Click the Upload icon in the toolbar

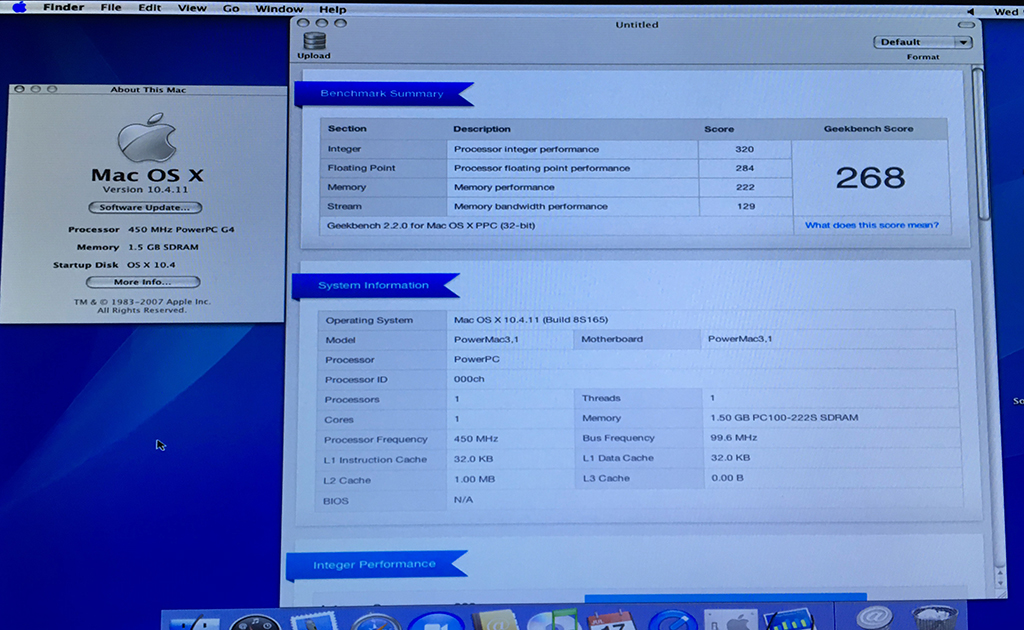314,43
